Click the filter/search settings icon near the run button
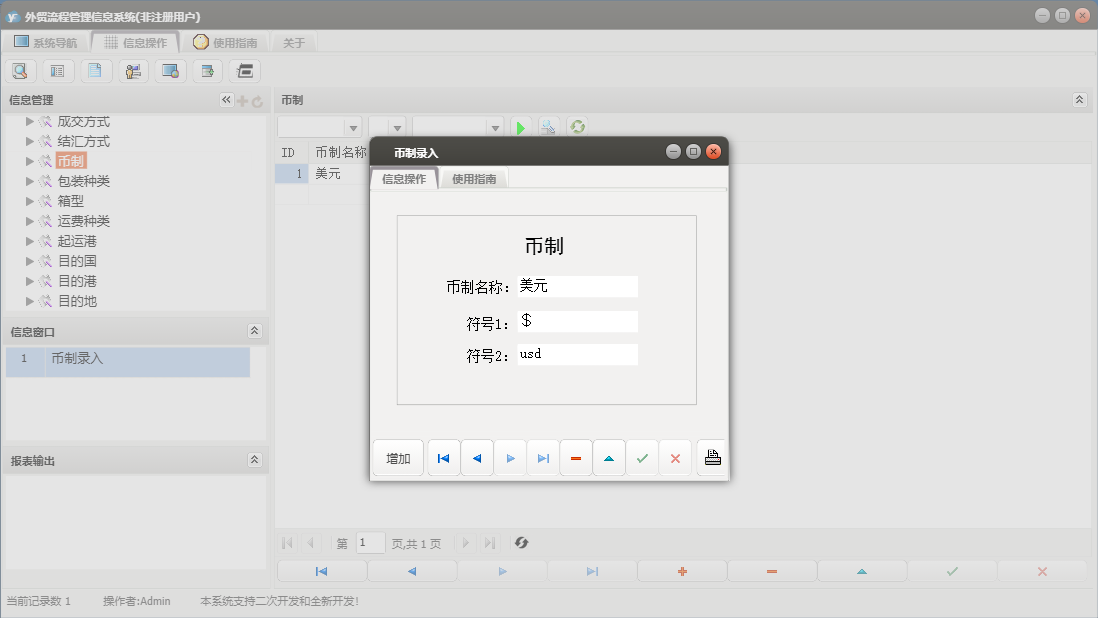This screenshot has height=618, width=1098. (549, 127)
